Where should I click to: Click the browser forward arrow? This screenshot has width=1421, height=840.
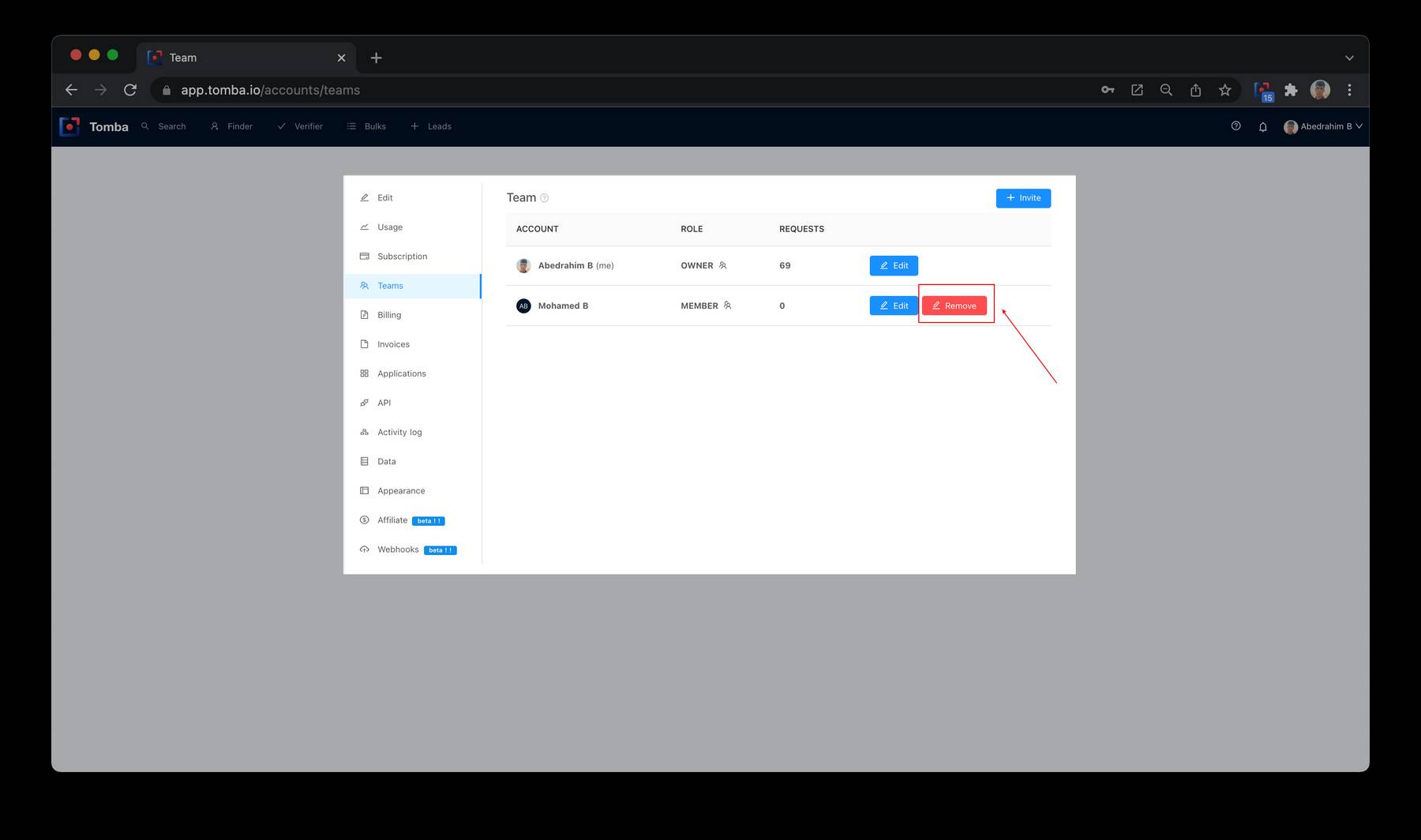tap(100, 90)
